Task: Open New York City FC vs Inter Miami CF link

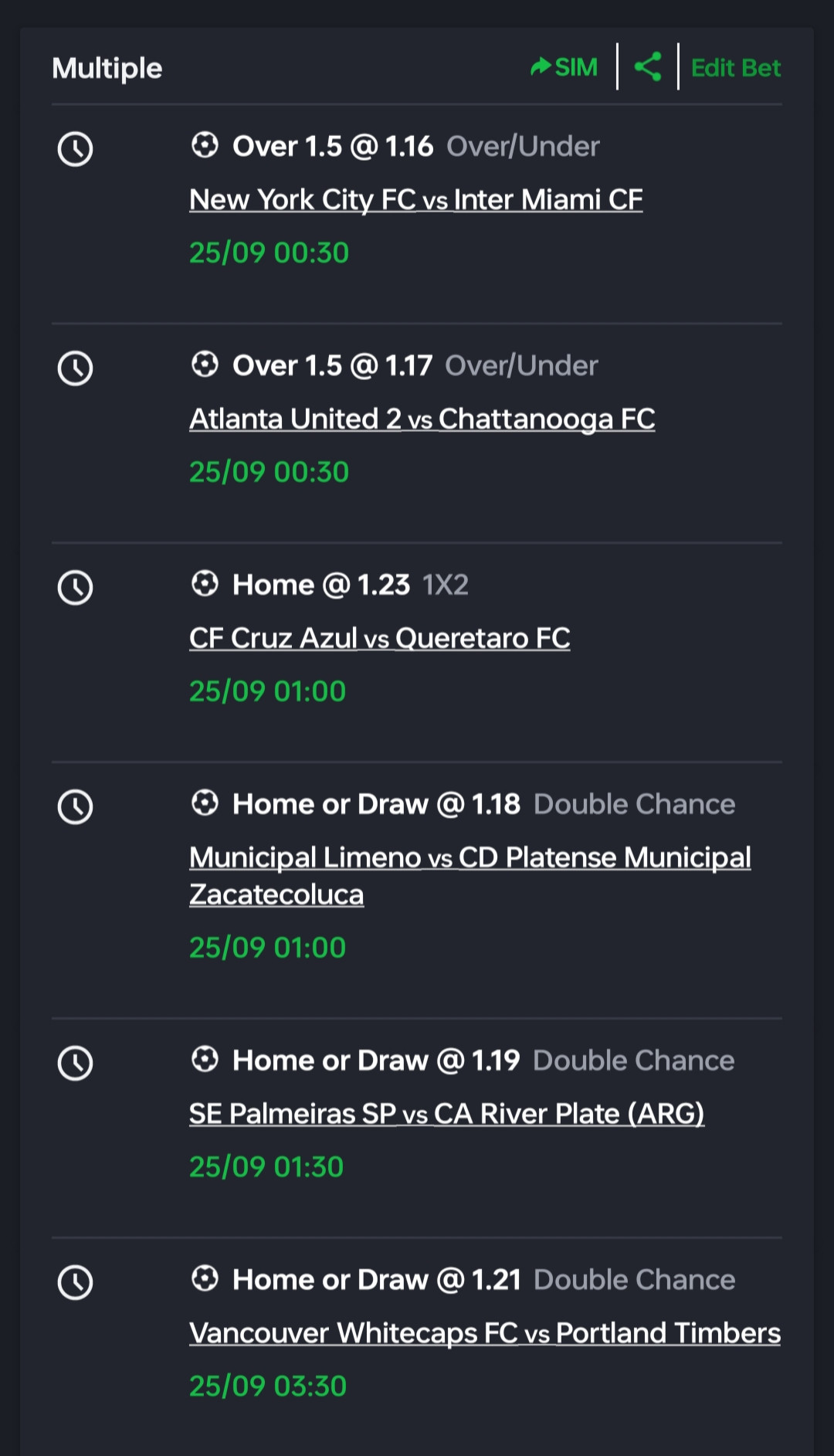Action: point(415,199)
